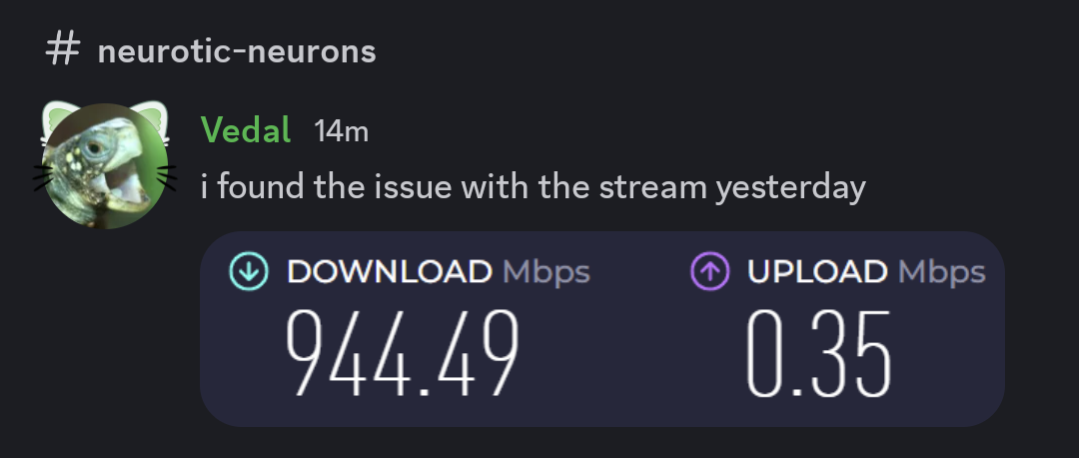Click the teal download arrow icon
This screenshot has width=1079, height=458.
[x=249, y=272]
